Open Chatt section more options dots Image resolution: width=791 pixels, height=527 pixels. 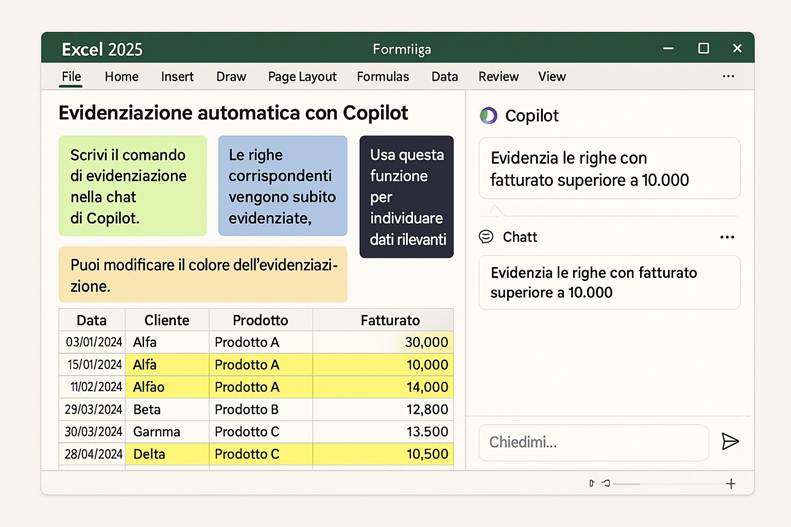pos(727,237)
